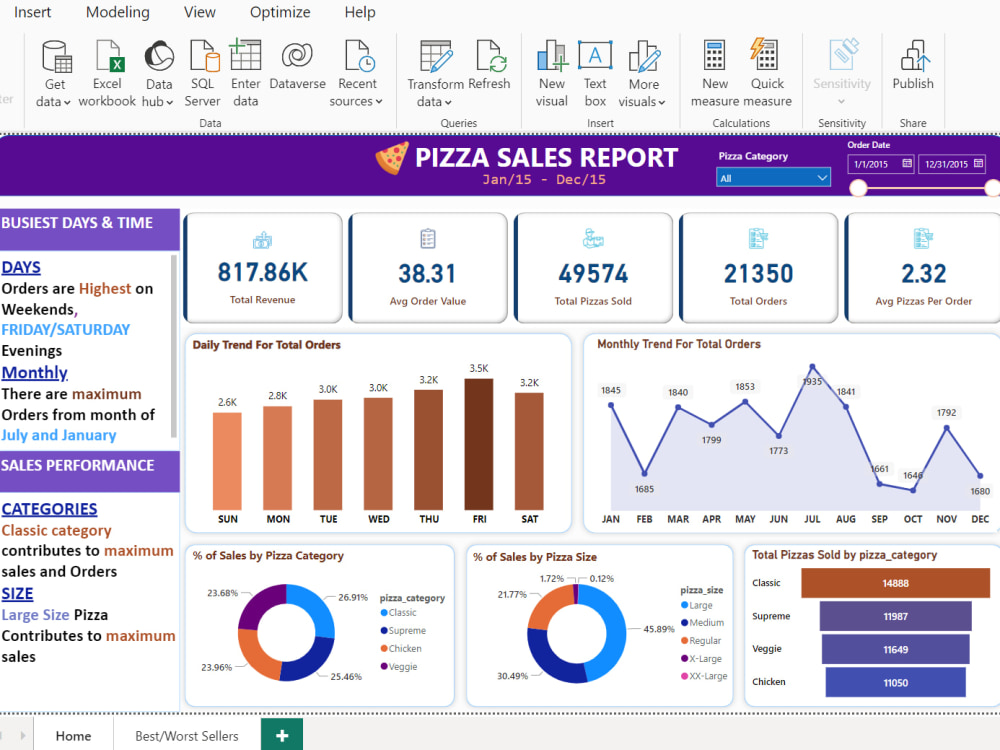Refresh the report data
The width and height of the screenshot is (1000, 750).
[490, 68]
